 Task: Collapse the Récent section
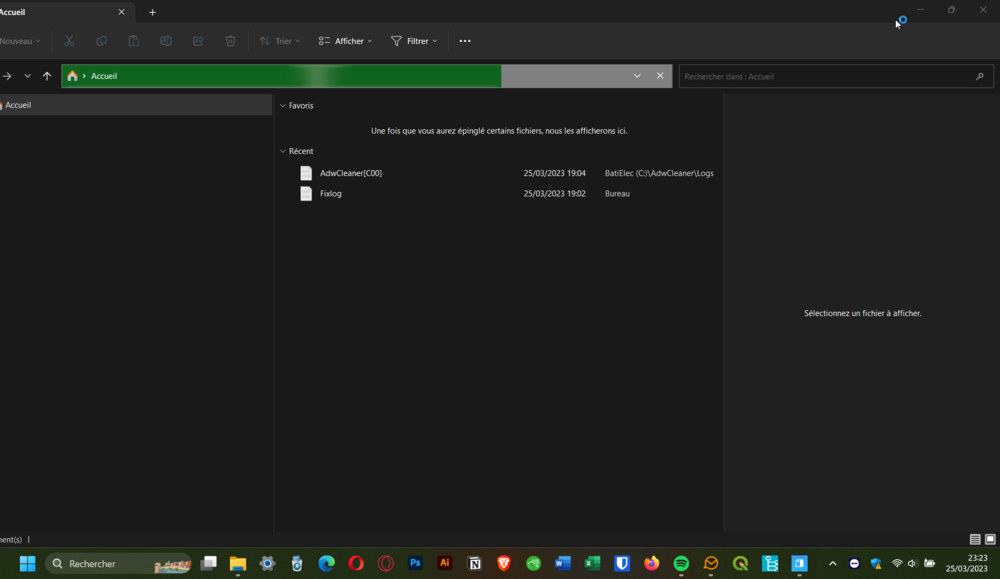tap(283, 151)
